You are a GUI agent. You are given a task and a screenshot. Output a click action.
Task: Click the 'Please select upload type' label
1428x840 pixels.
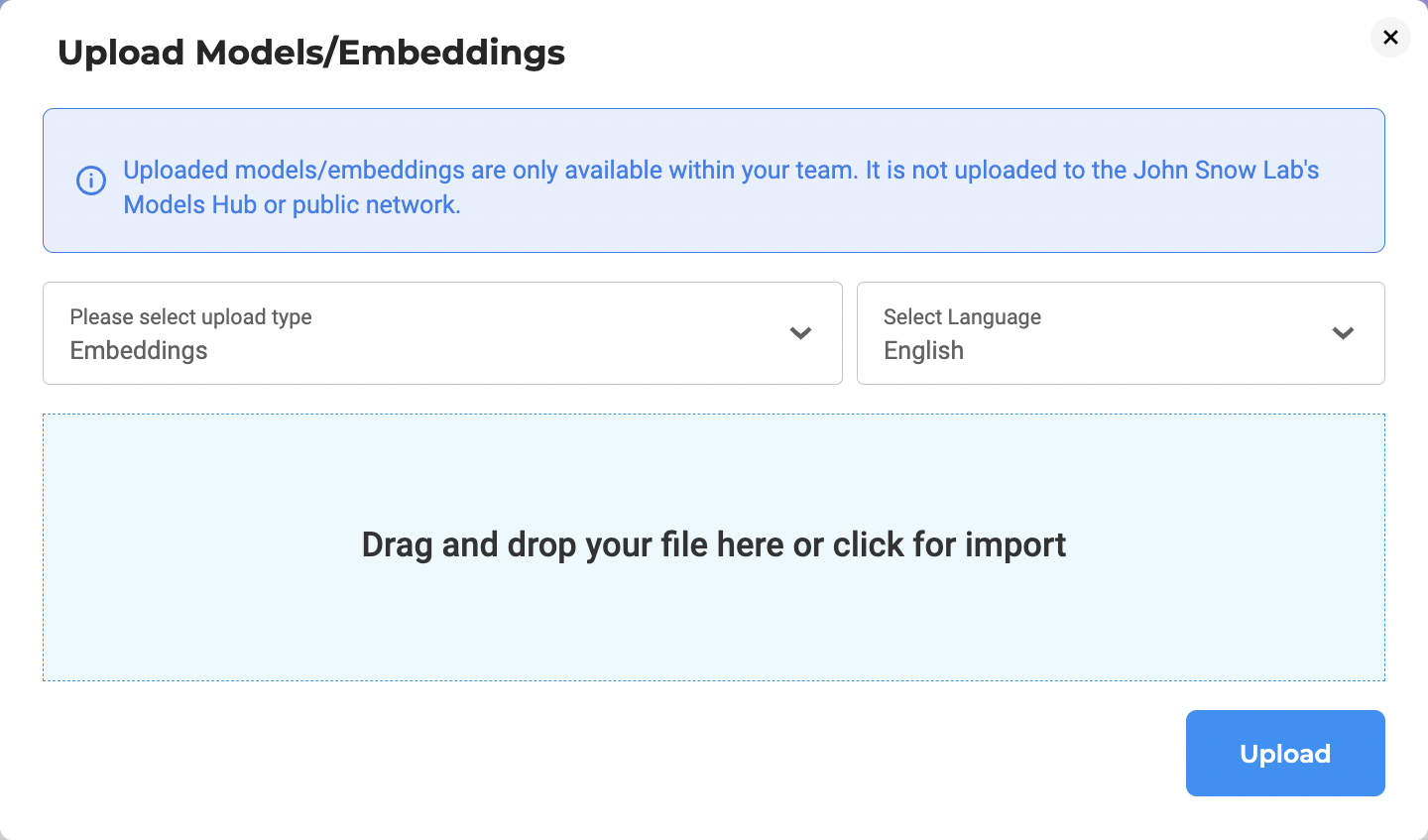click(x=190, y=317)
